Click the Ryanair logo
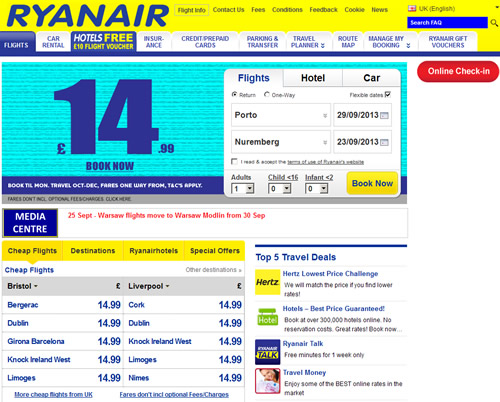 pyautogui.click(x=88, y=16)
